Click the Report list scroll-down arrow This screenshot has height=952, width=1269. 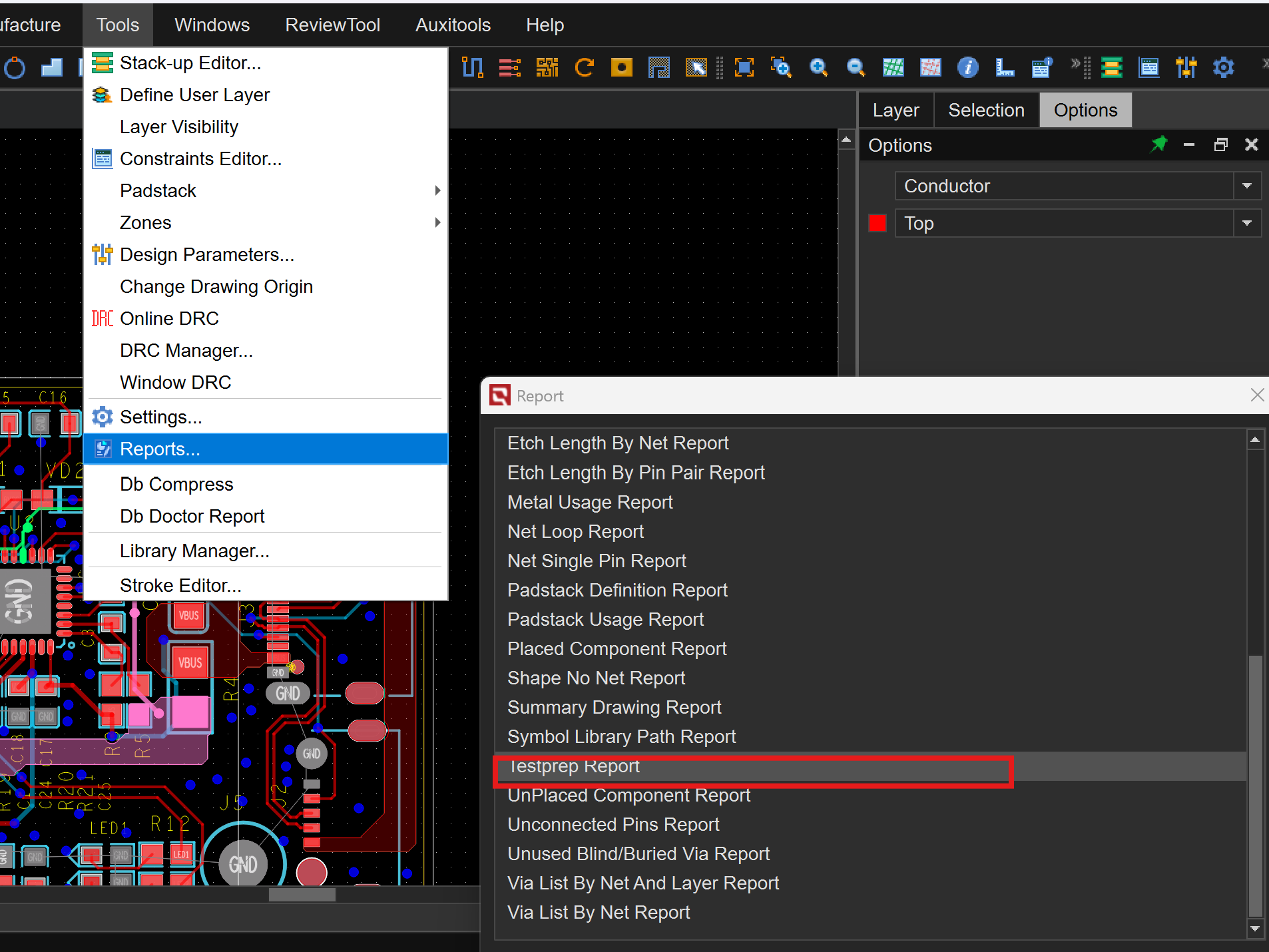[x=1255, y=928]
